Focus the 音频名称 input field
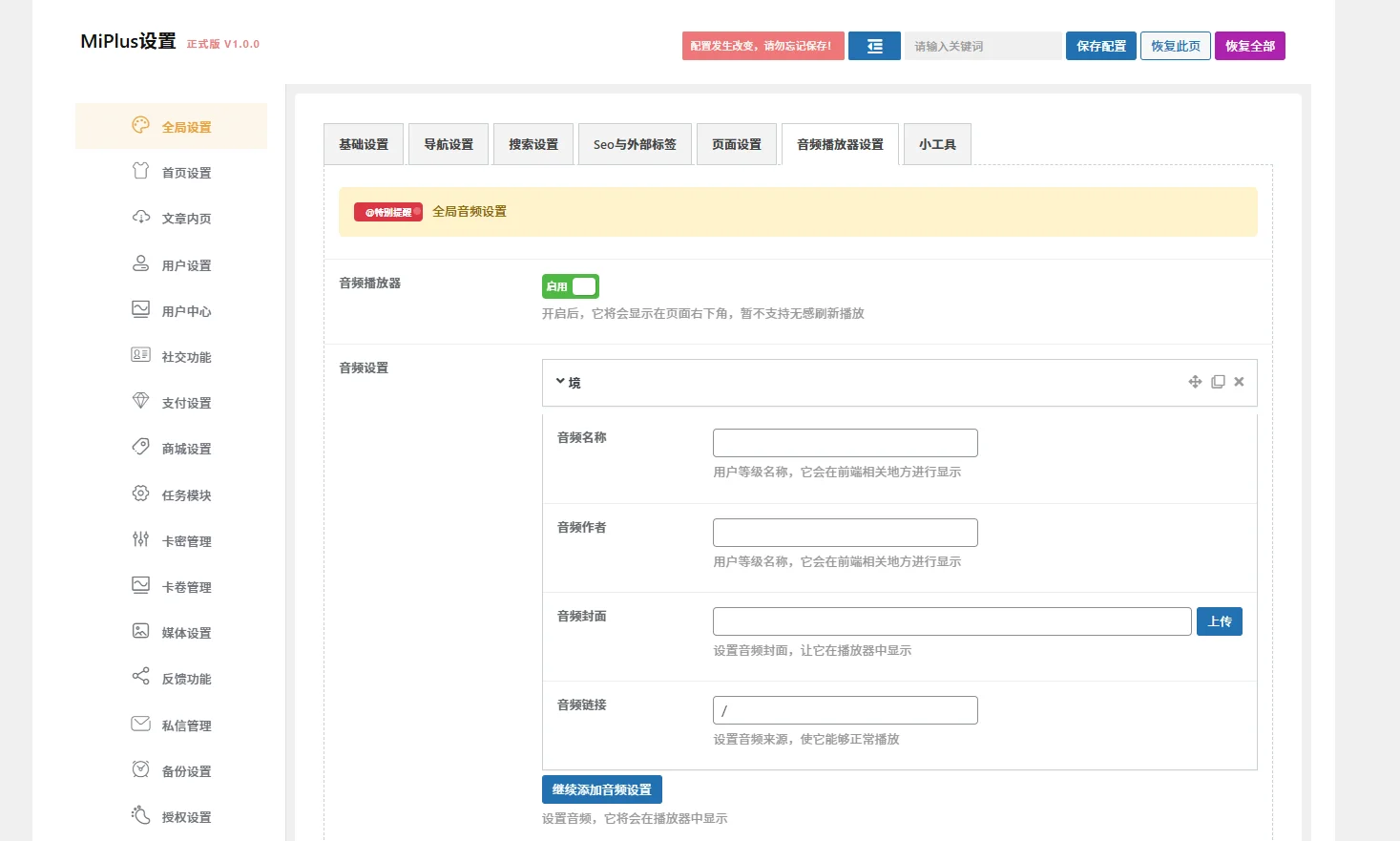 pos(845,443)
